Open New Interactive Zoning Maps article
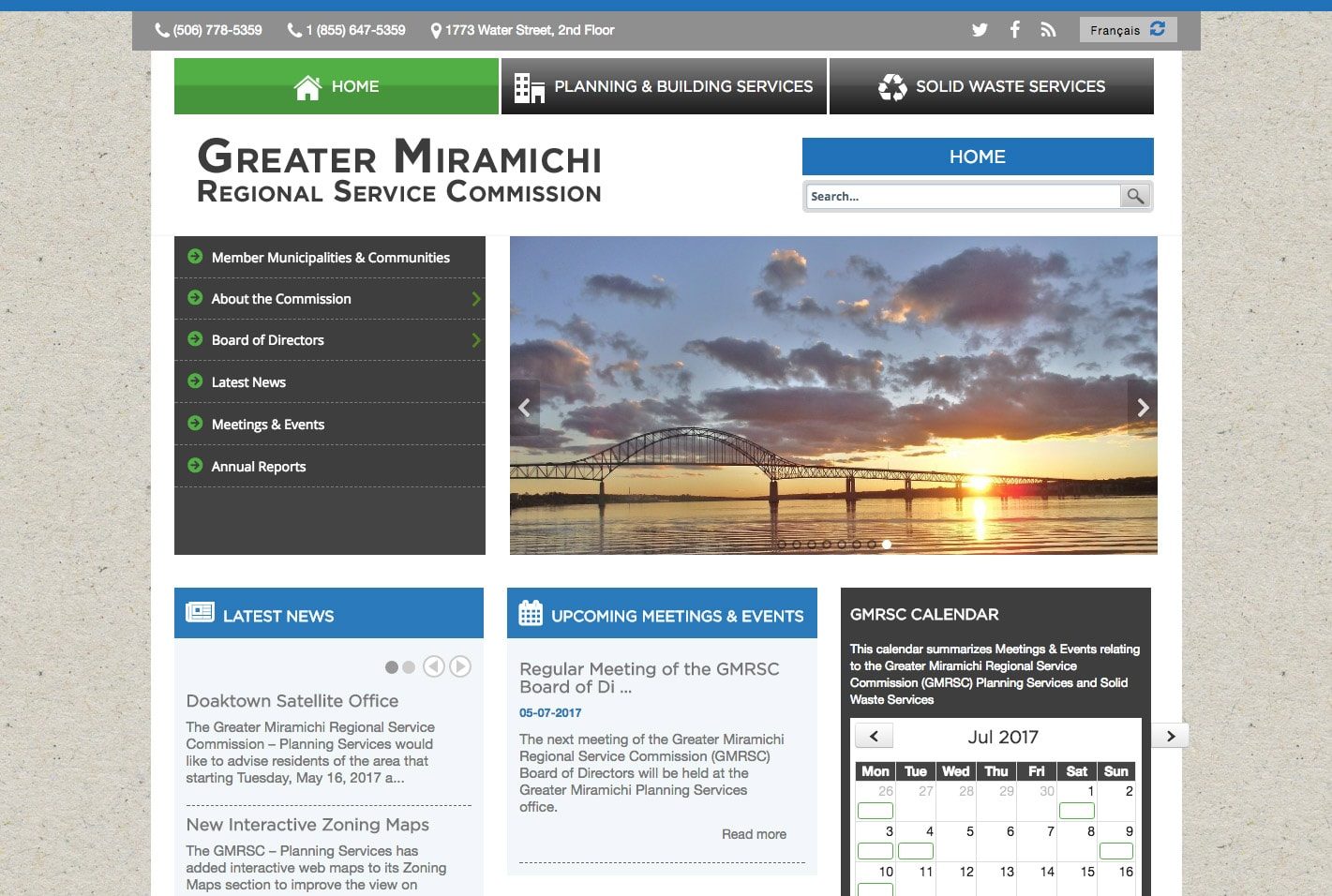Screen dimensions: 1332x896 pos(307,825)
